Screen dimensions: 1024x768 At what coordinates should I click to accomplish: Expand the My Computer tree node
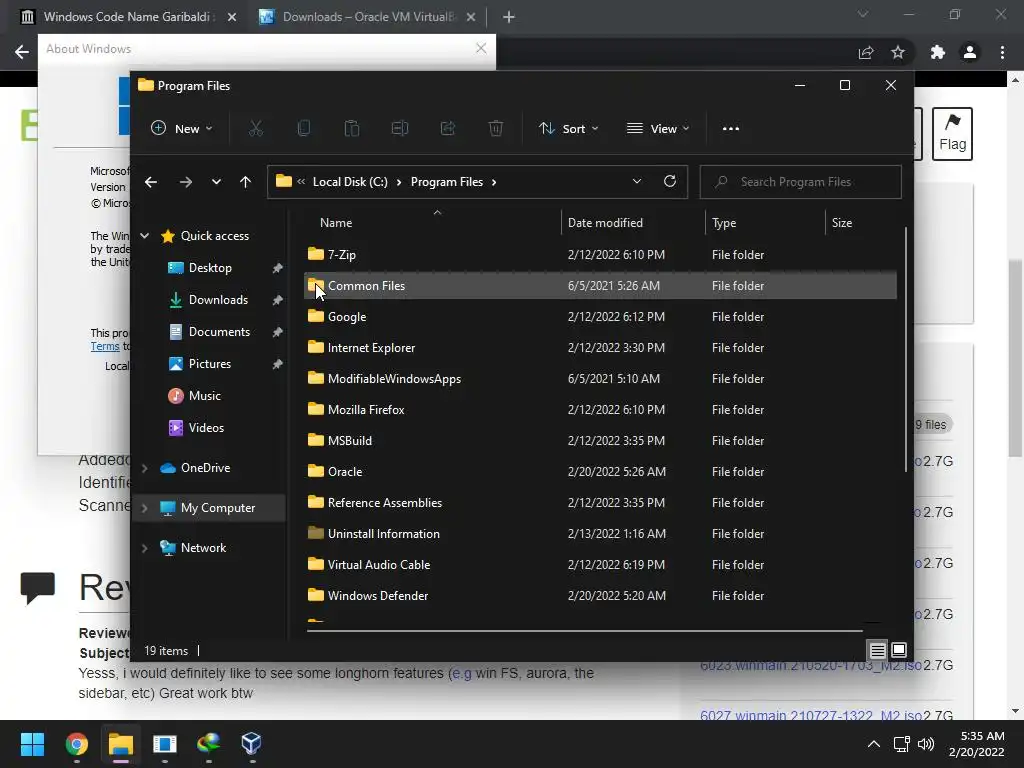[x=145, y=508]
